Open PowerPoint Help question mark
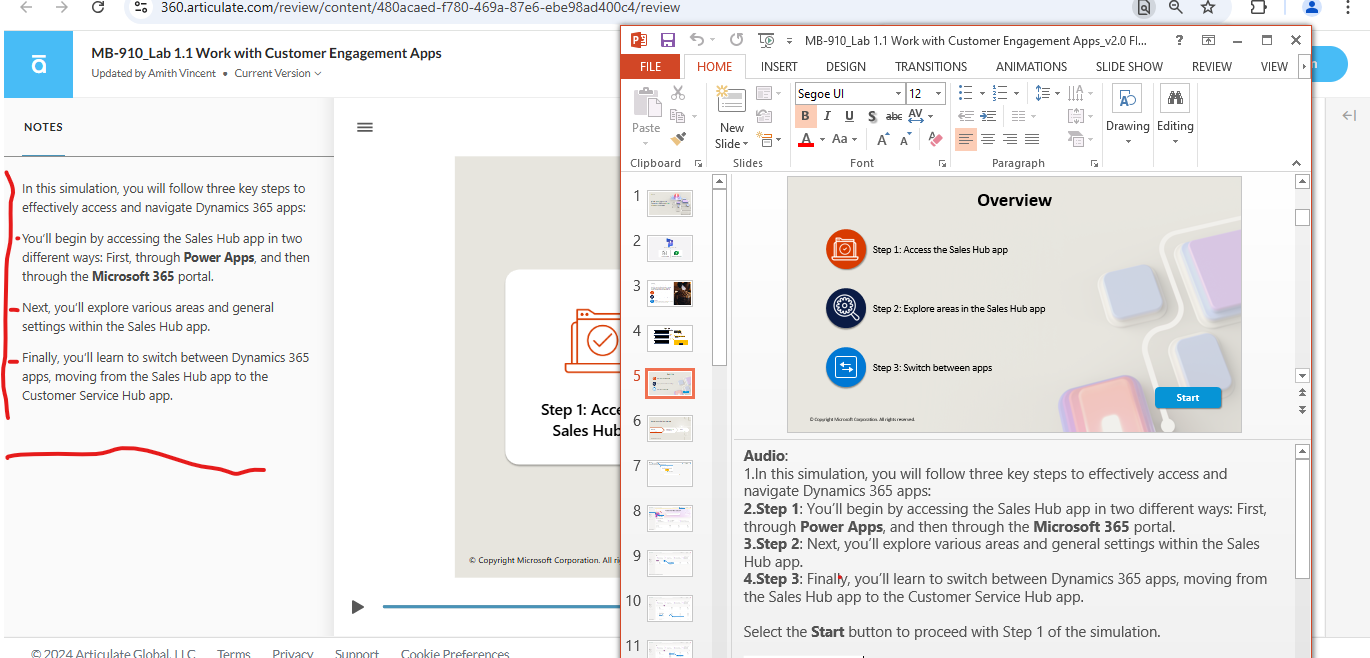Viewport: 1370px width, 658px height. pyautogui.click(x=1180, y=40)
